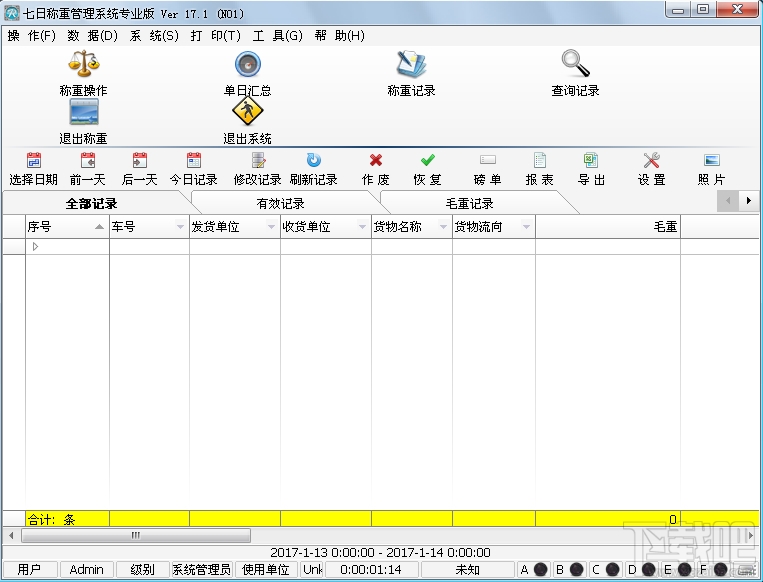Click the 退出称重 icon
This screenshot has width=763, height=582.
[x=84, y=112]
